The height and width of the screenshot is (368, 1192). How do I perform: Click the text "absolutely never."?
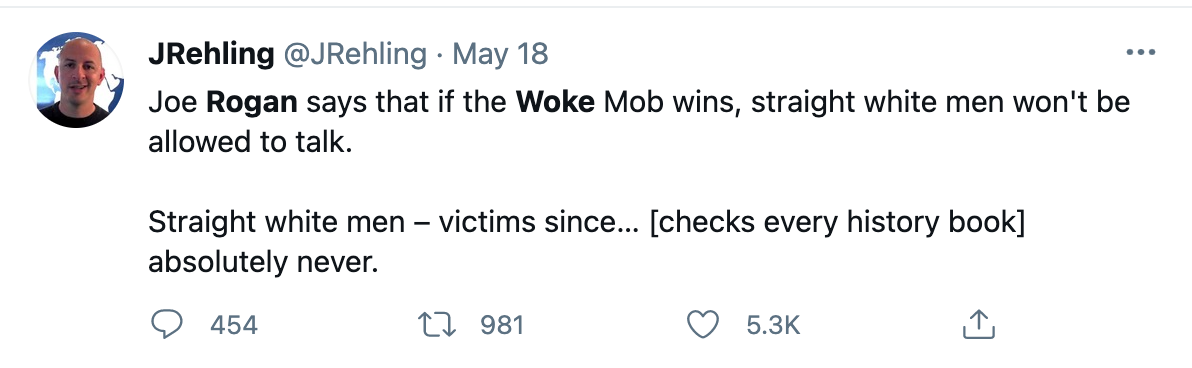[x=262, y=262]
